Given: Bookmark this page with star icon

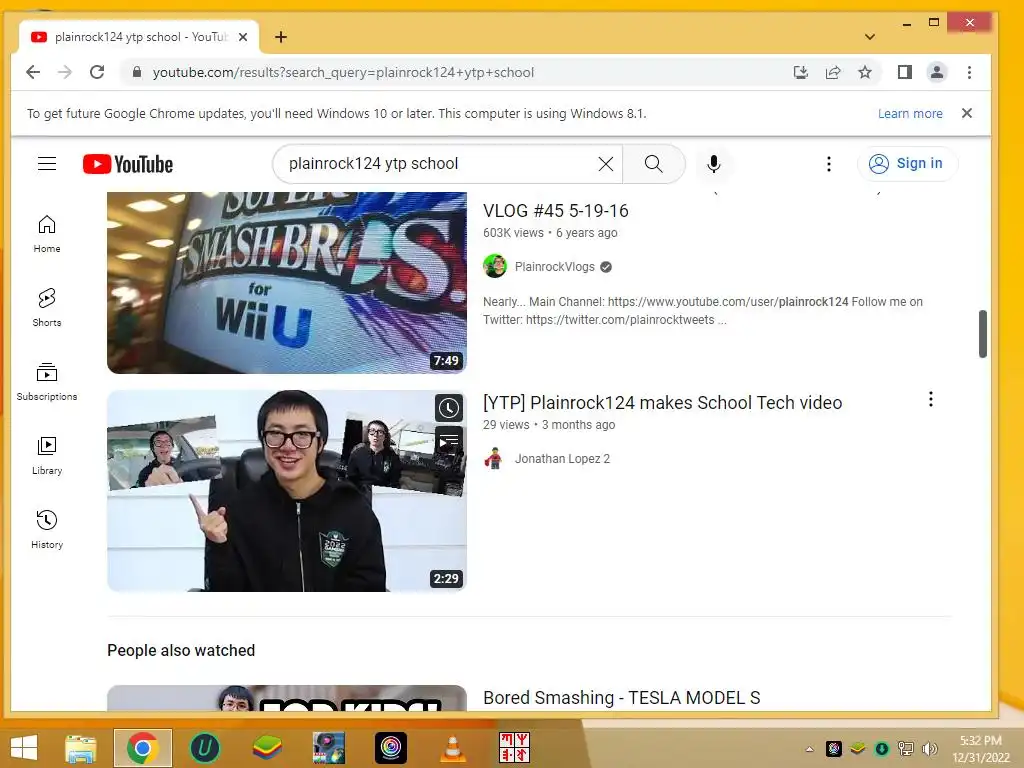Looking at the screenshot, I should (865, 72).
